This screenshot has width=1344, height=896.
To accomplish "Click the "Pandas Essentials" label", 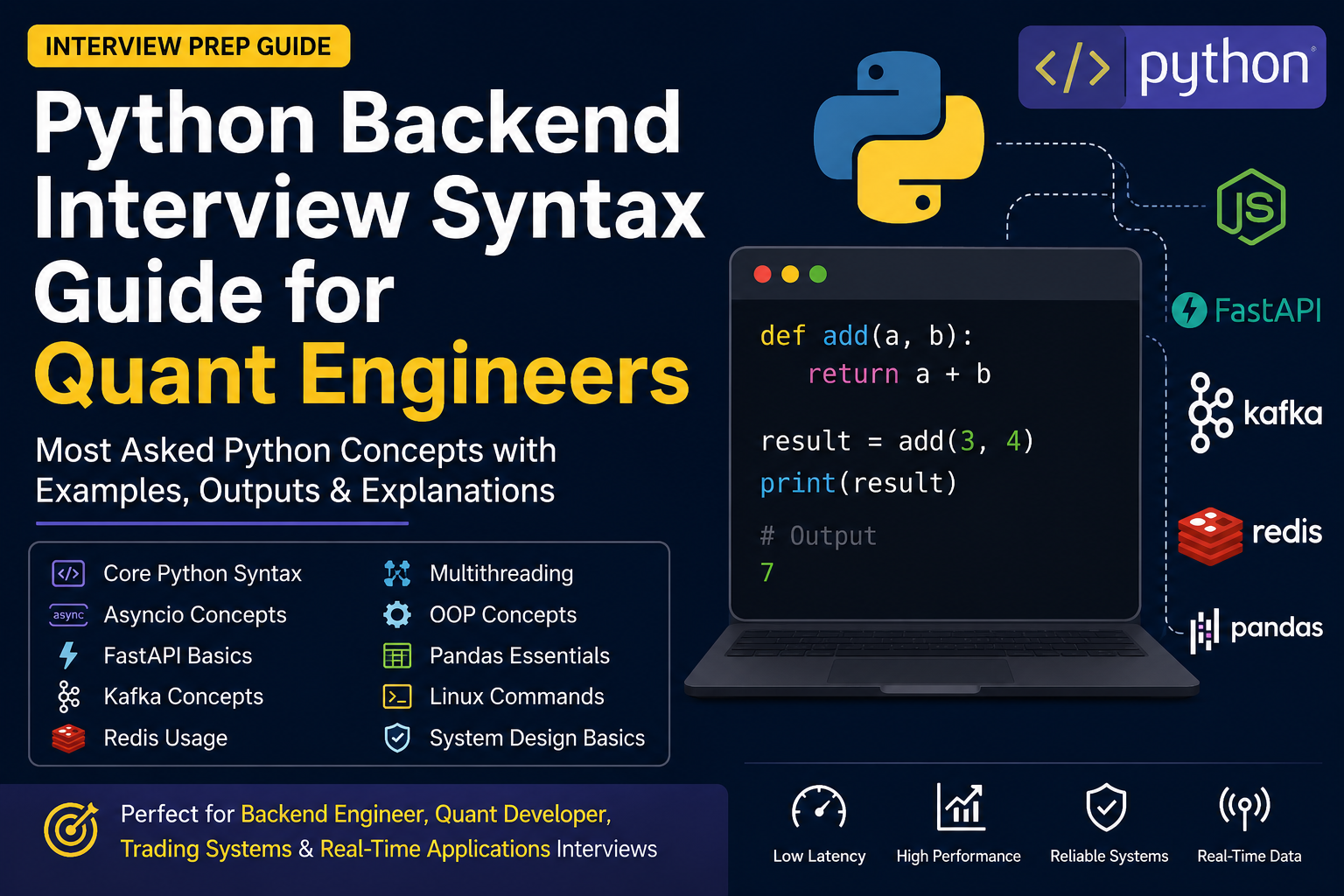I will point(520,655).
